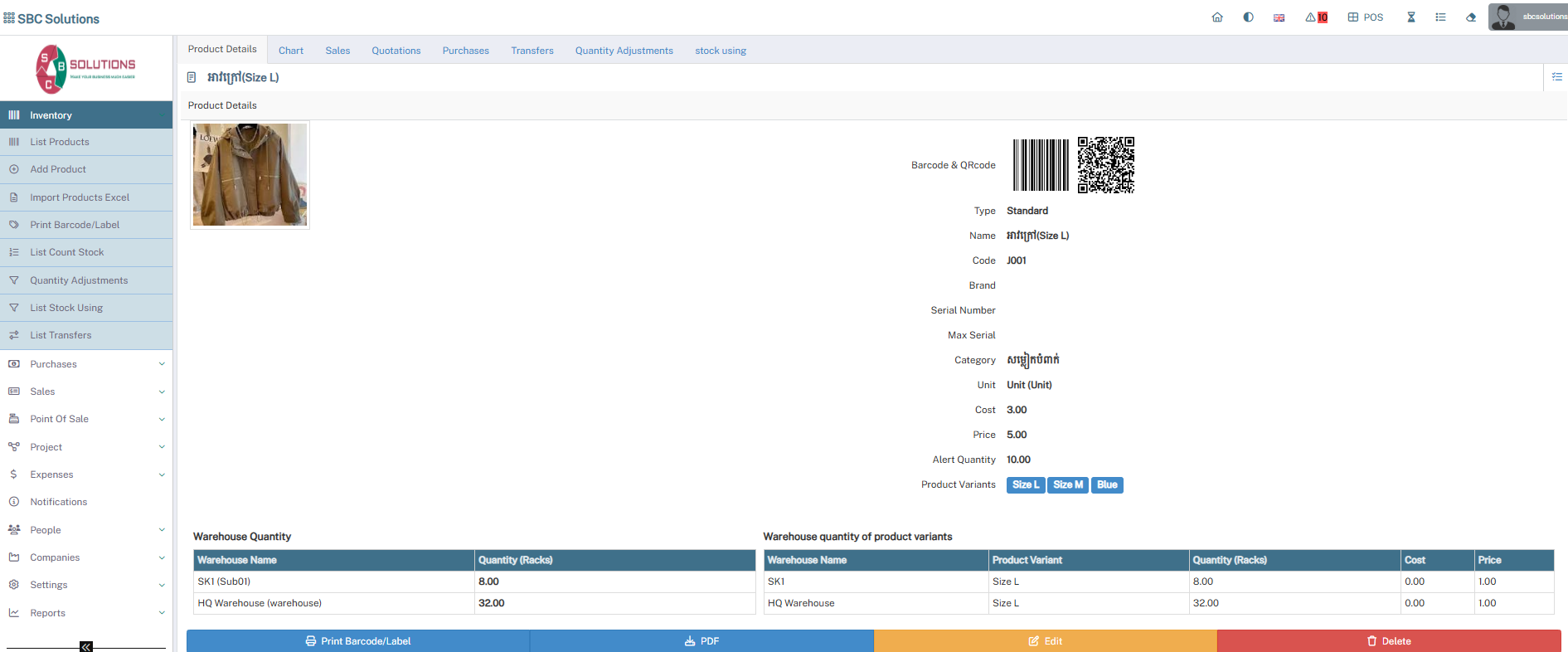
Task: Open the language flag selector
Action: click(1279, 17)
